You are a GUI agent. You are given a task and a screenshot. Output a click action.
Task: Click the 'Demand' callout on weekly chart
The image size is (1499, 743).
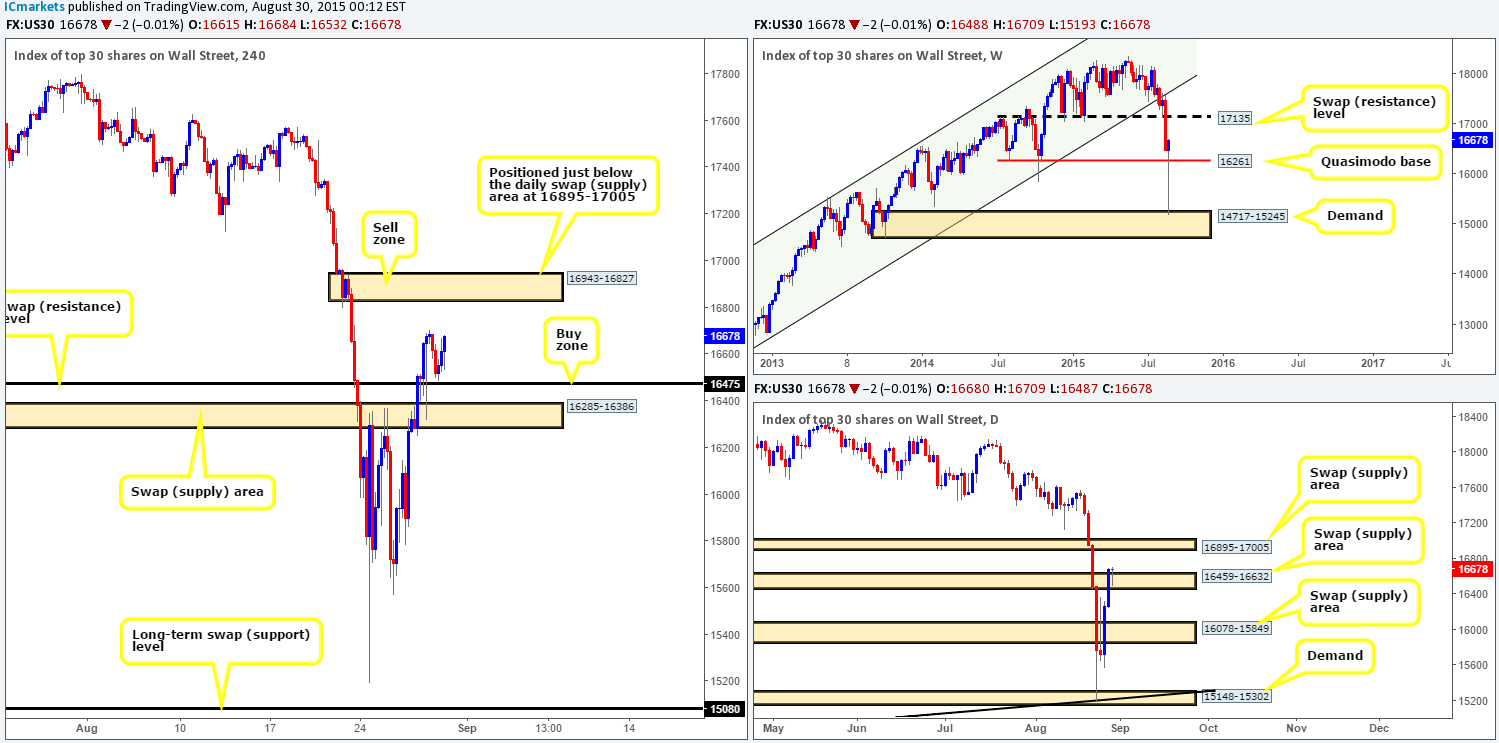(x=1353, y=214)
